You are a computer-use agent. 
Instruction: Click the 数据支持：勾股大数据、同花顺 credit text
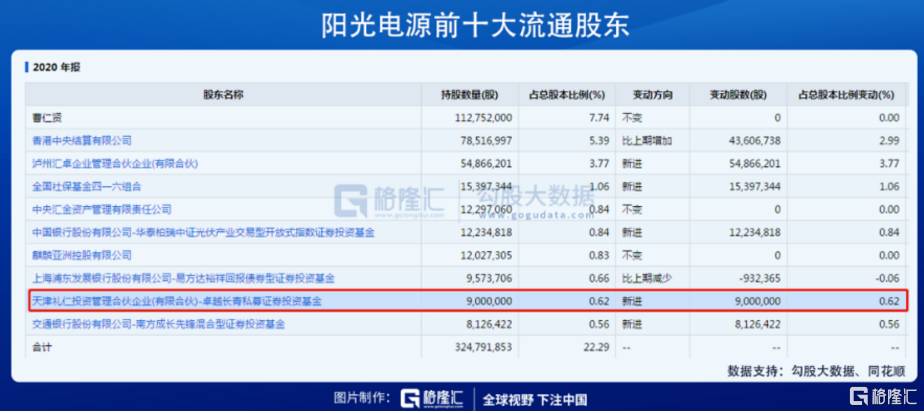(x=816, y=371)
